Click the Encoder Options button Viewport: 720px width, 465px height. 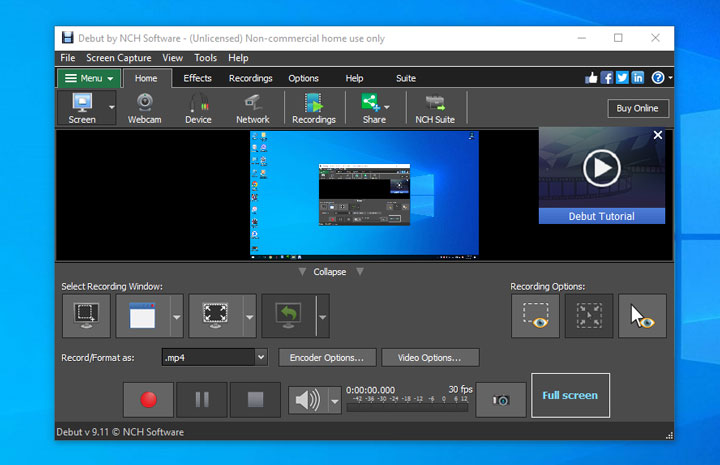pyautogui.click(x=327, y=357)
